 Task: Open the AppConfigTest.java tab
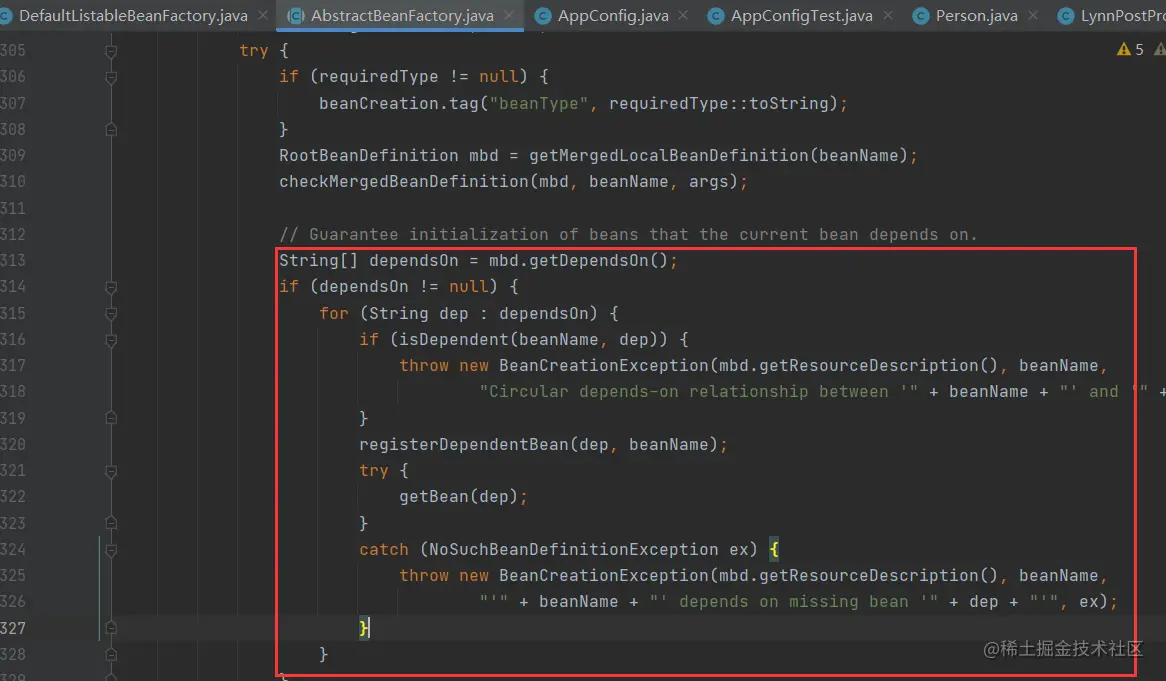(x=801, y=15)
